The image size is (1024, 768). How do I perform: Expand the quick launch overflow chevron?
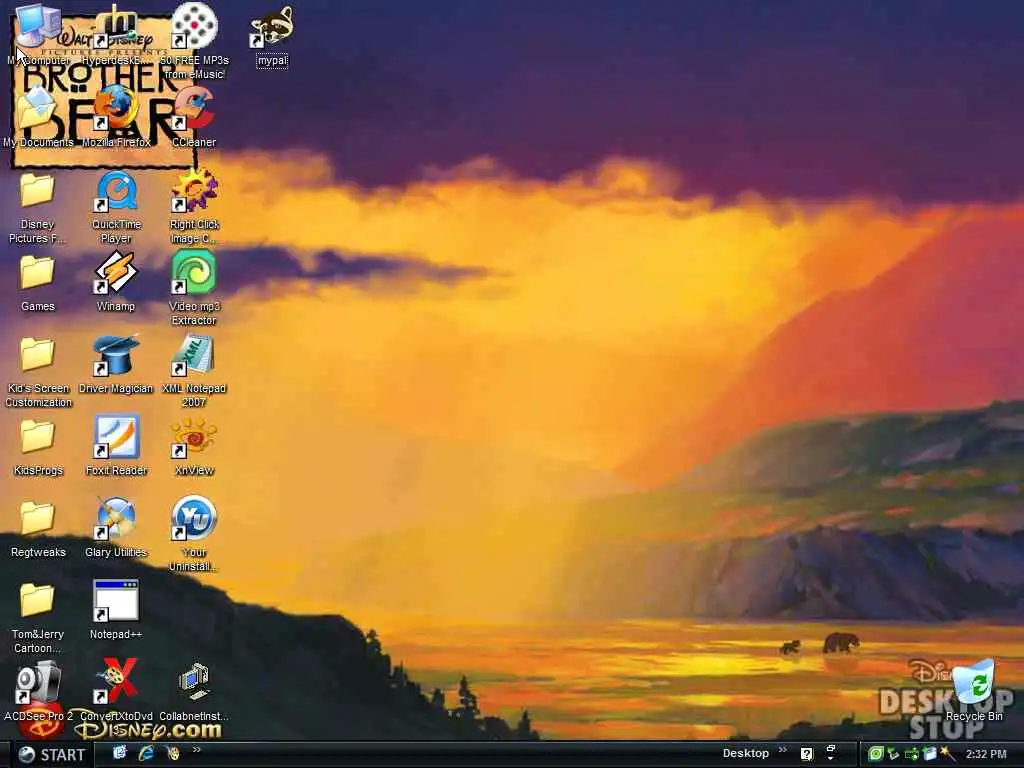[x=197, y=750]
